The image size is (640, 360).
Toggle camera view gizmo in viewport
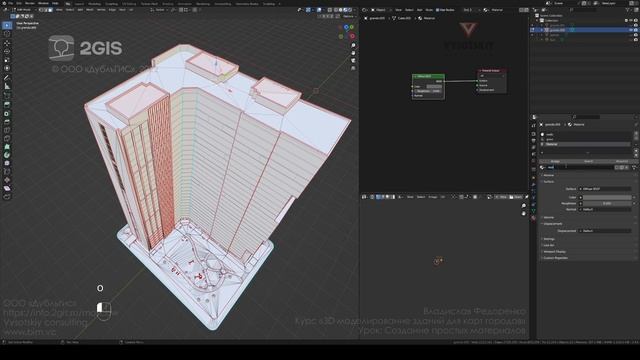pos(353,60)
